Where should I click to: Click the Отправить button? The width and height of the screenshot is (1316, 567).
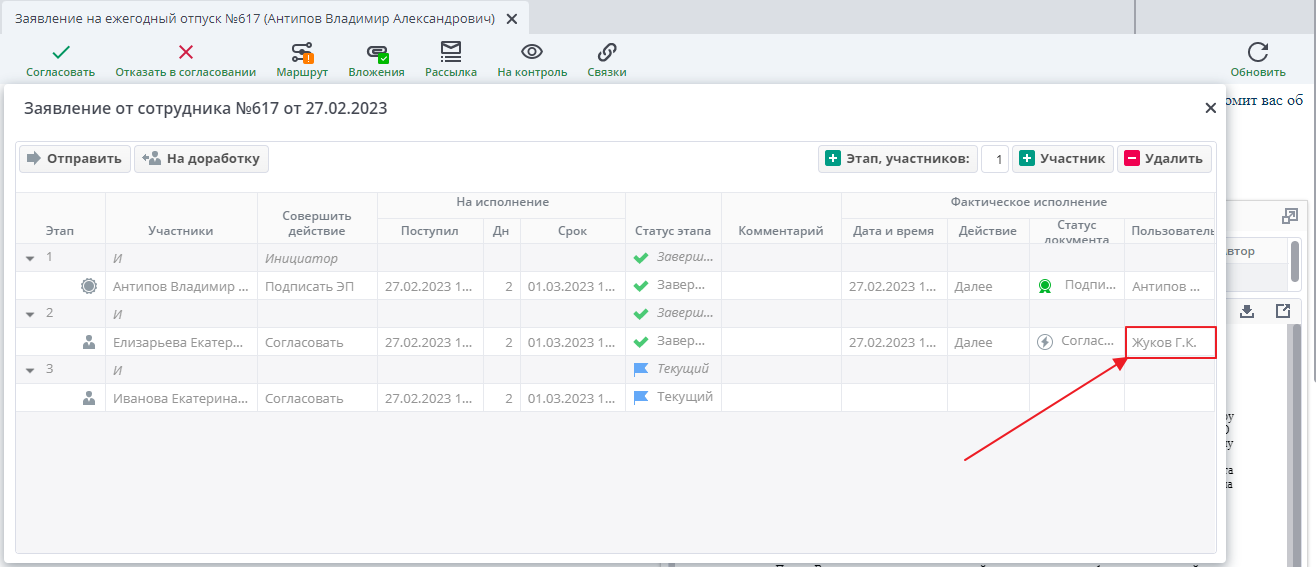click(75, 158)
